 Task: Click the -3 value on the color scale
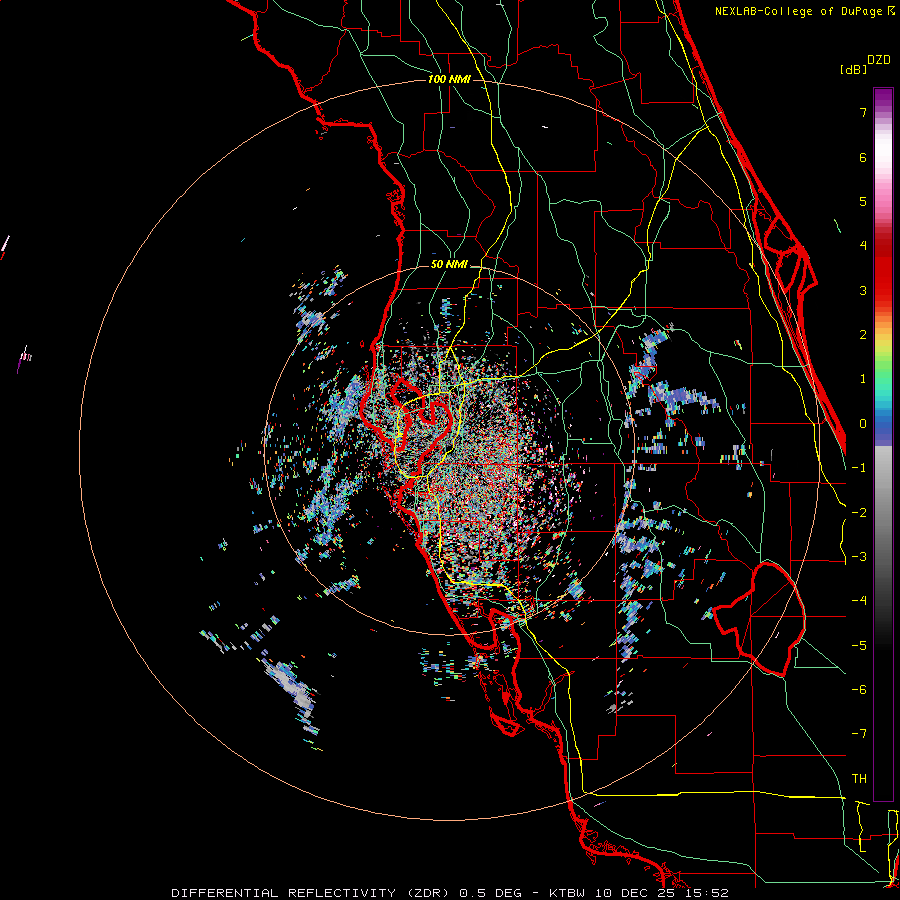click(x=859, y=557)
